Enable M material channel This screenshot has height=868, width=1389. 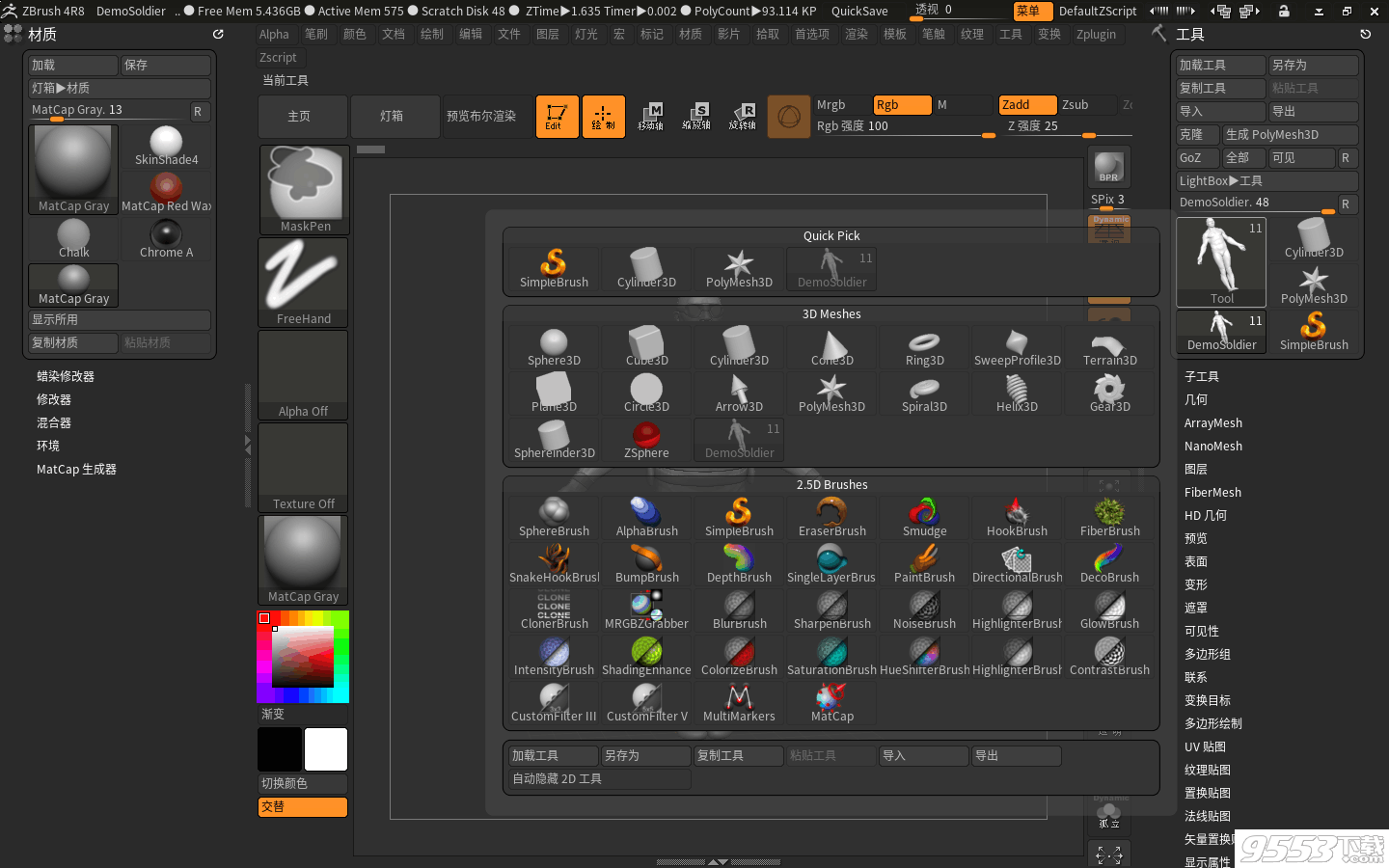pyautogui.click(x=963, y=105)
